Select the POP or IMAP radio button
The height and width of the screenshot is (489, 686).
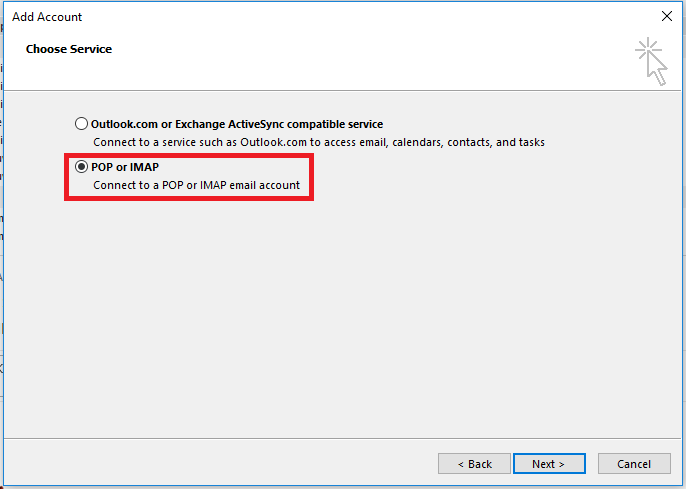tap(82, 167)
